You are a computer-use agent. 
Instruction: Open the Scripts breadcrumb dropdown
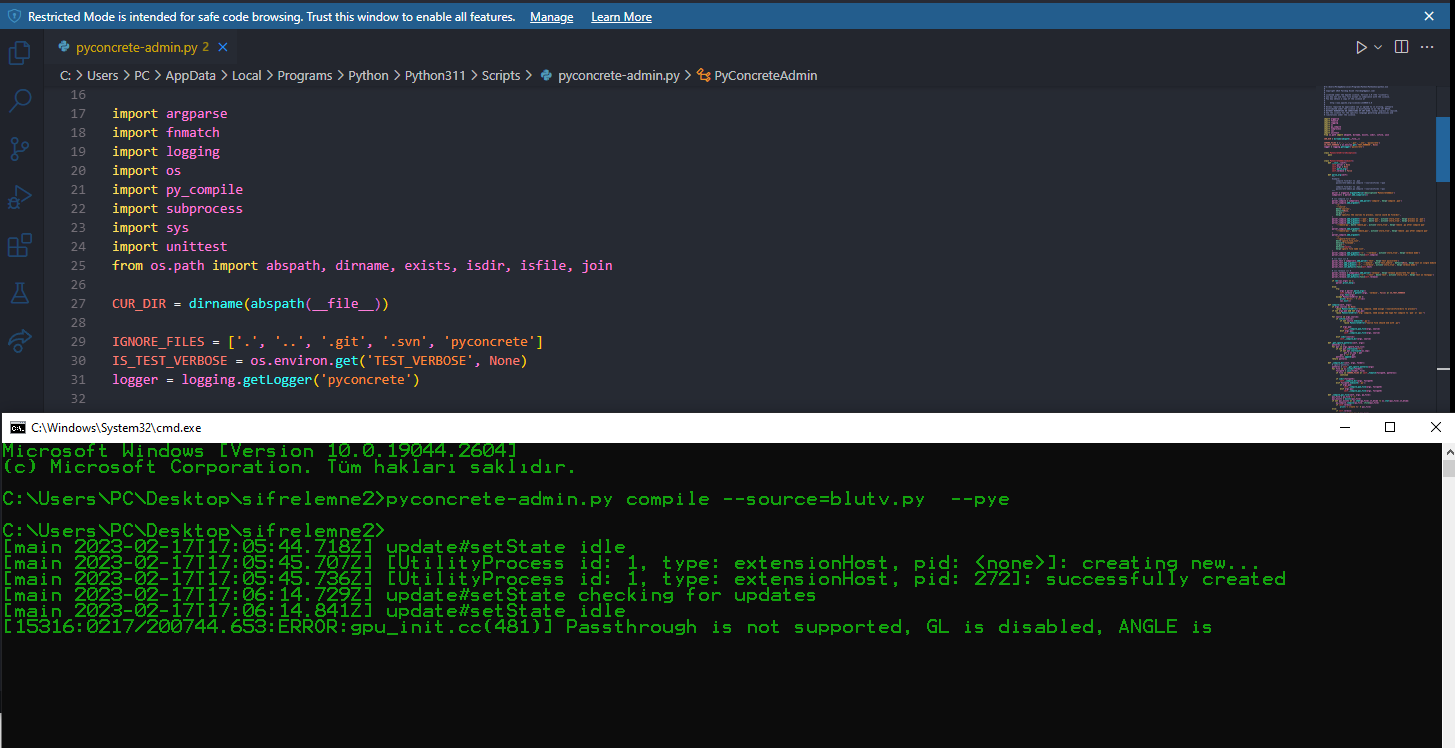pos(501,75)
